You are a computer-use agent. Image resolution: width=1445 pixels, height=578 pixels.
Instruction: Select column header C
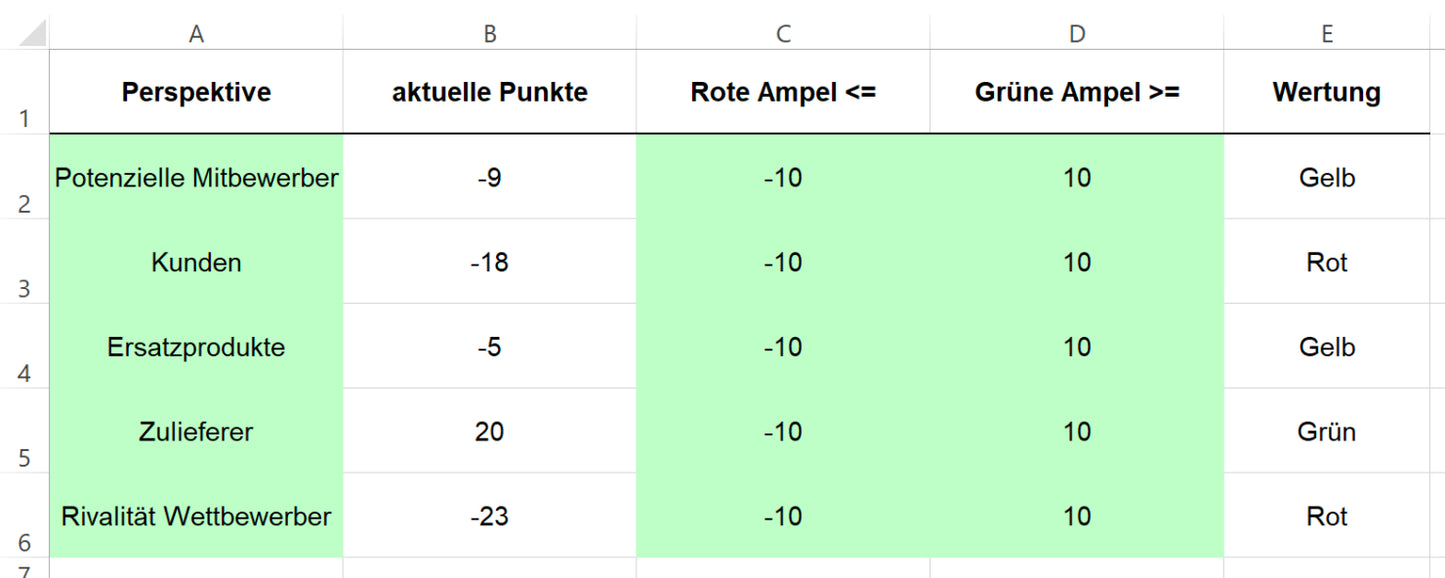point(782,32)
